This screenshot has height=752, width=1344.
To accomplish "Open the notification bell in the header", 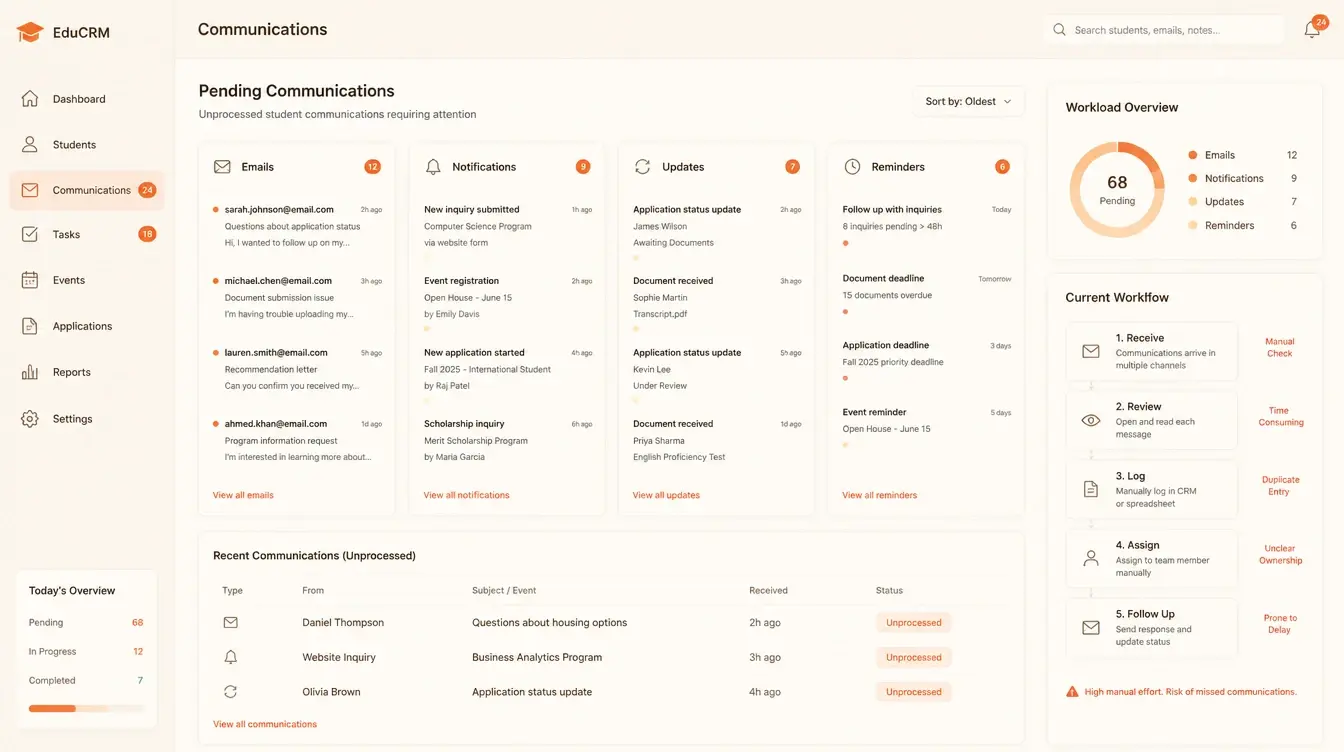I will click(1312, 30).
